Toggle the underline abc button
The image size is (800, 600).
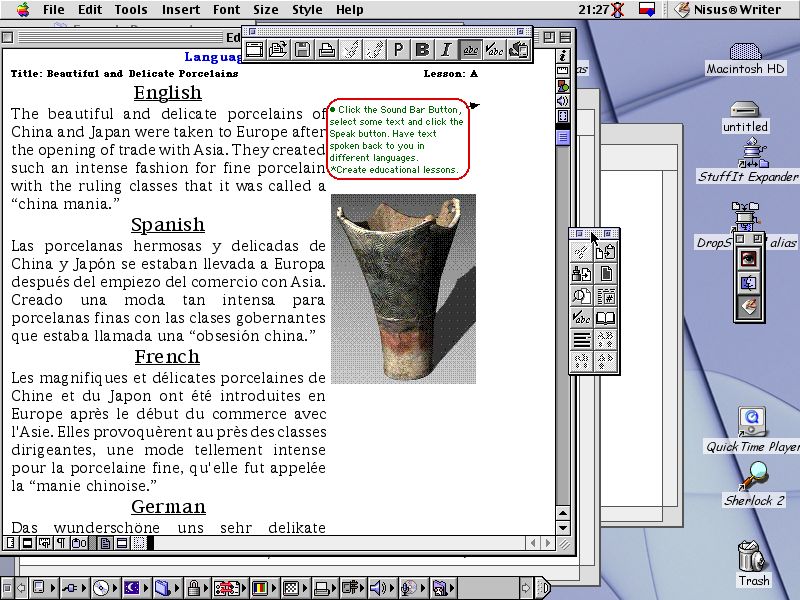pyautogui.click(x=470, y=49)
